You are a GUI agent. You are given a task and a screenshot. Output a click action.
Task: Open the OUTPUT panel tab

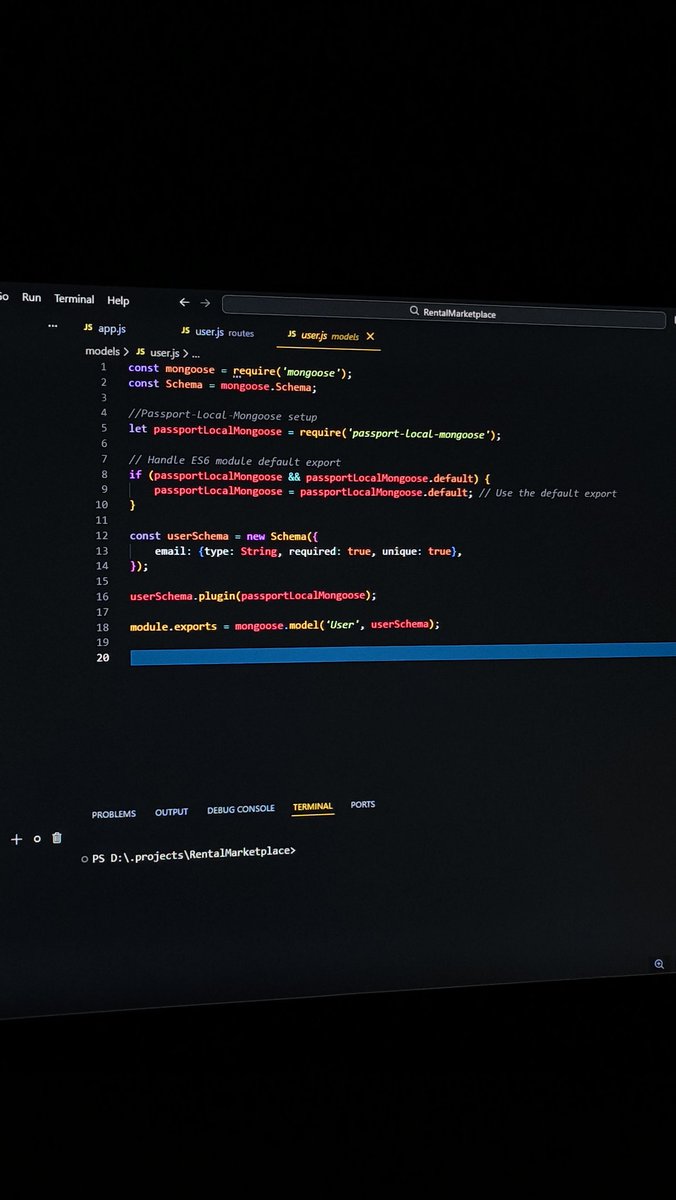pyautogui.click(x=172, y=812)
